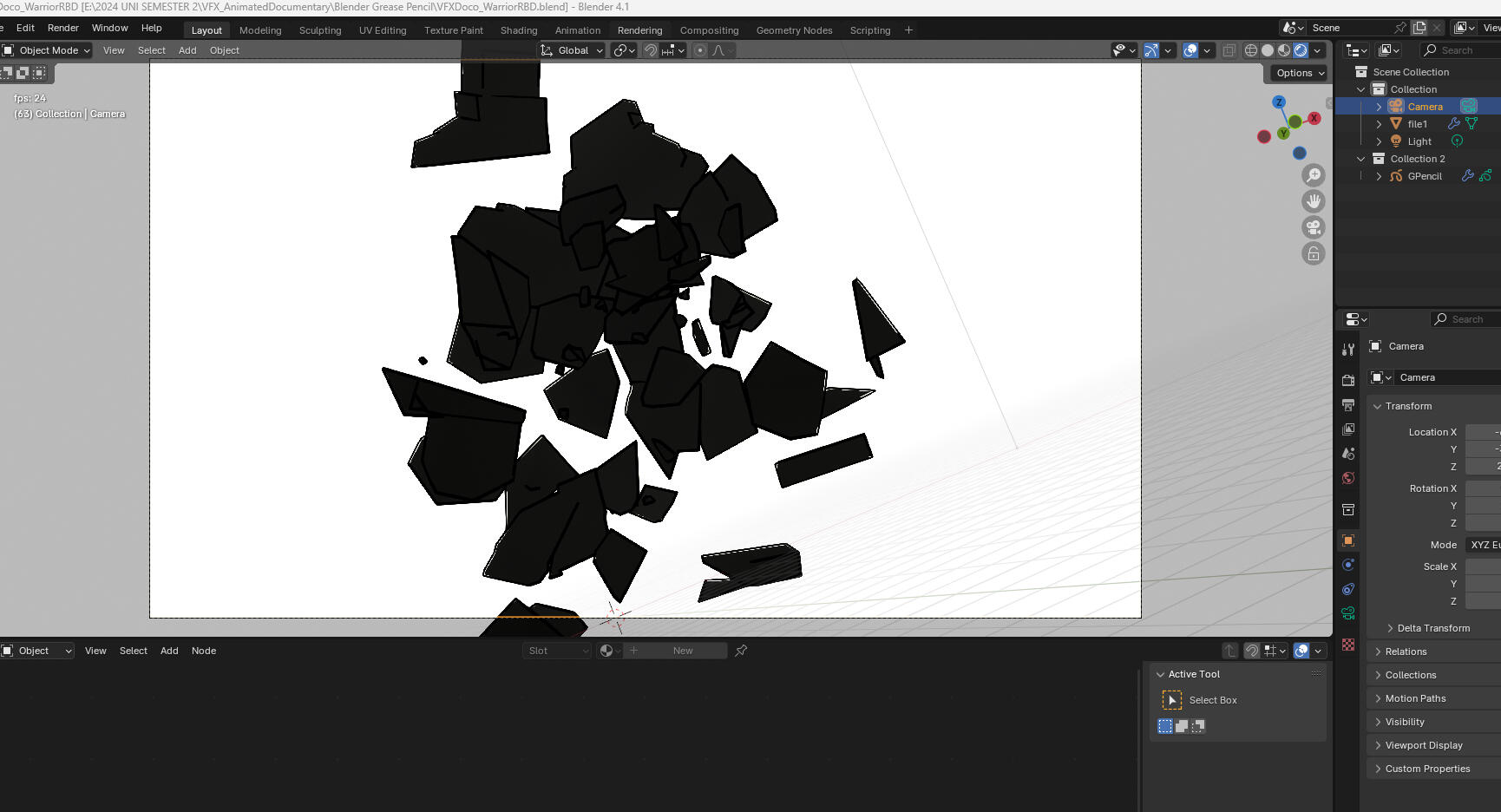This screenshot has height=812, width=1501.
Task: Expand the file1 object in outliner
Action: tap(1379, 124)
